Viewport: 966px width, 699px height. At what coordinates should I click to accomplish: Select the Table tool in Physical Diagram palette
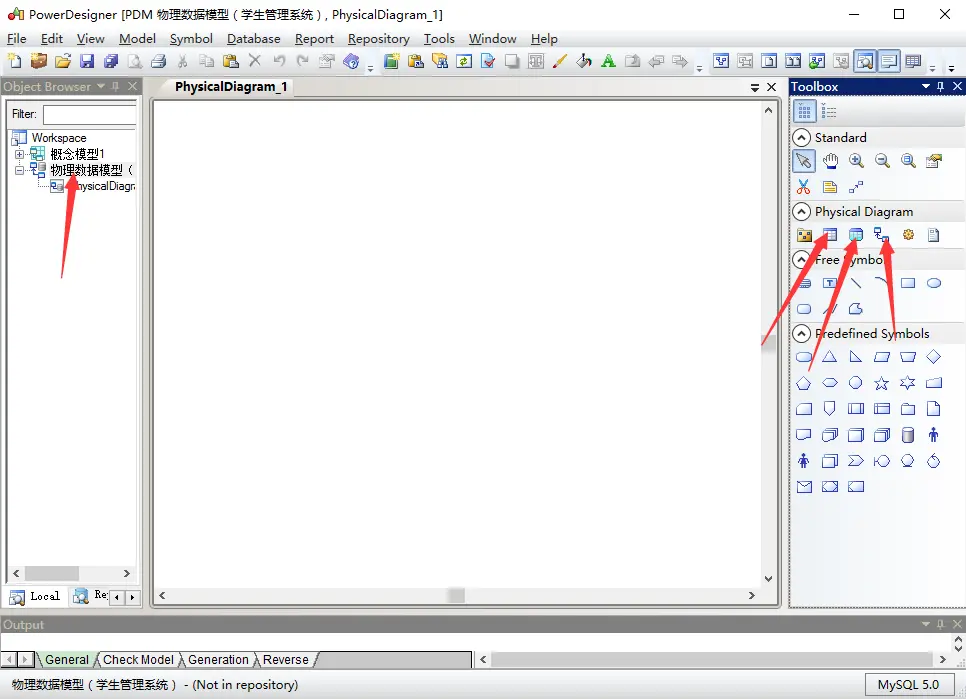(829, 234)
